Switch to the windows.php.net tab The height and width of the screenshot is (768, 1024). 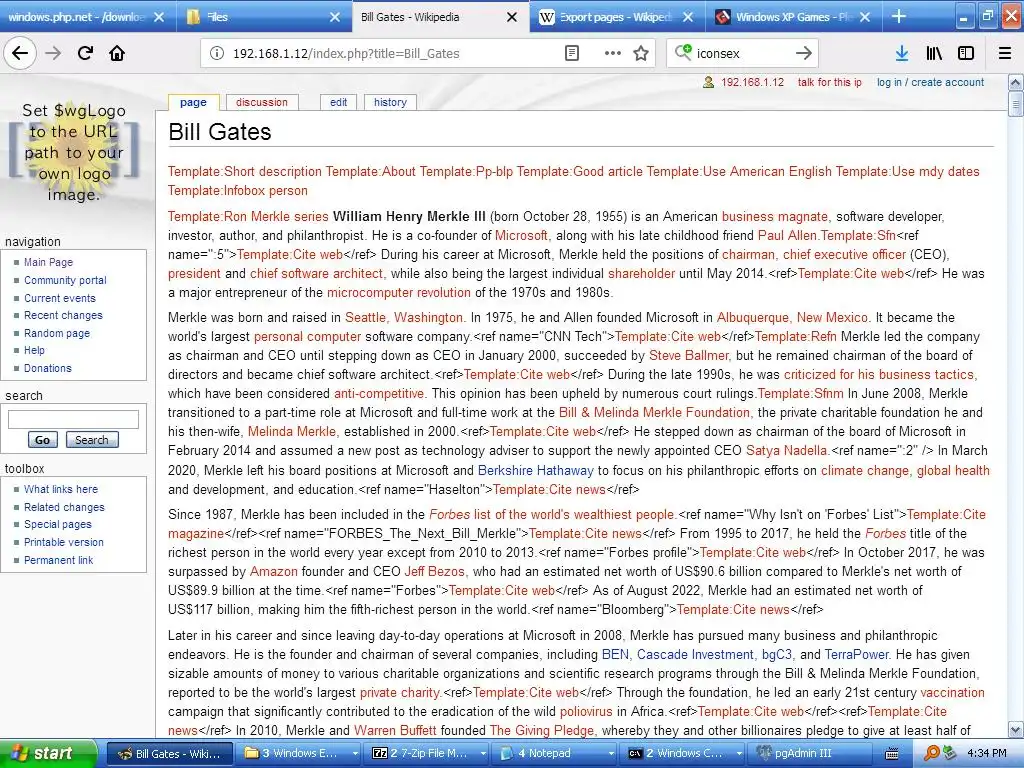click(x=76, y=17)
